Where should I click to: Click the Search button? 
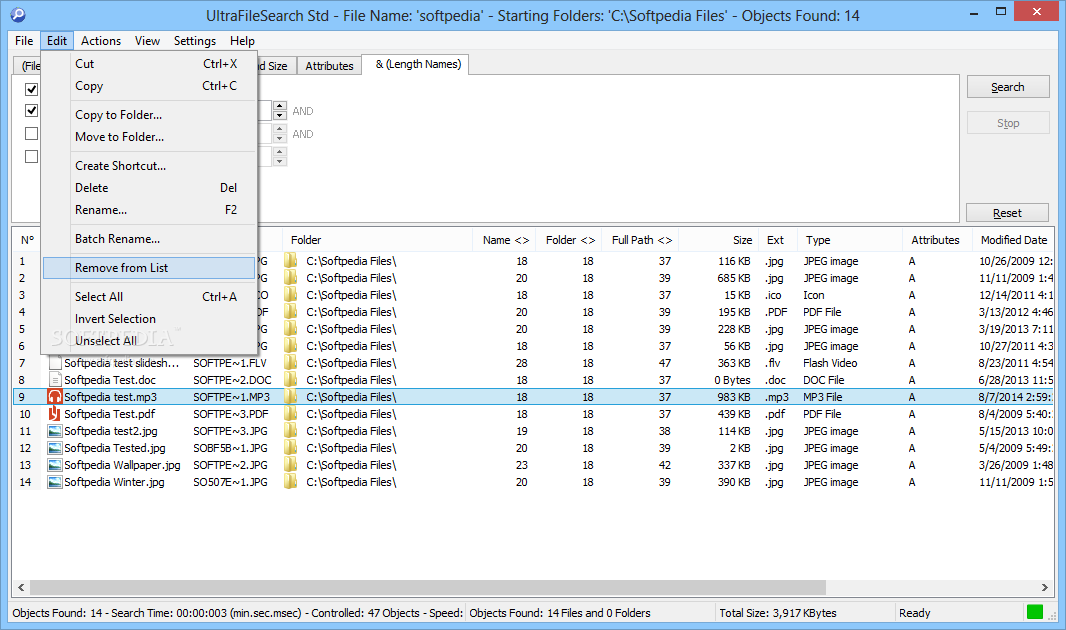pyautogui.click(x=1008, y=87)
